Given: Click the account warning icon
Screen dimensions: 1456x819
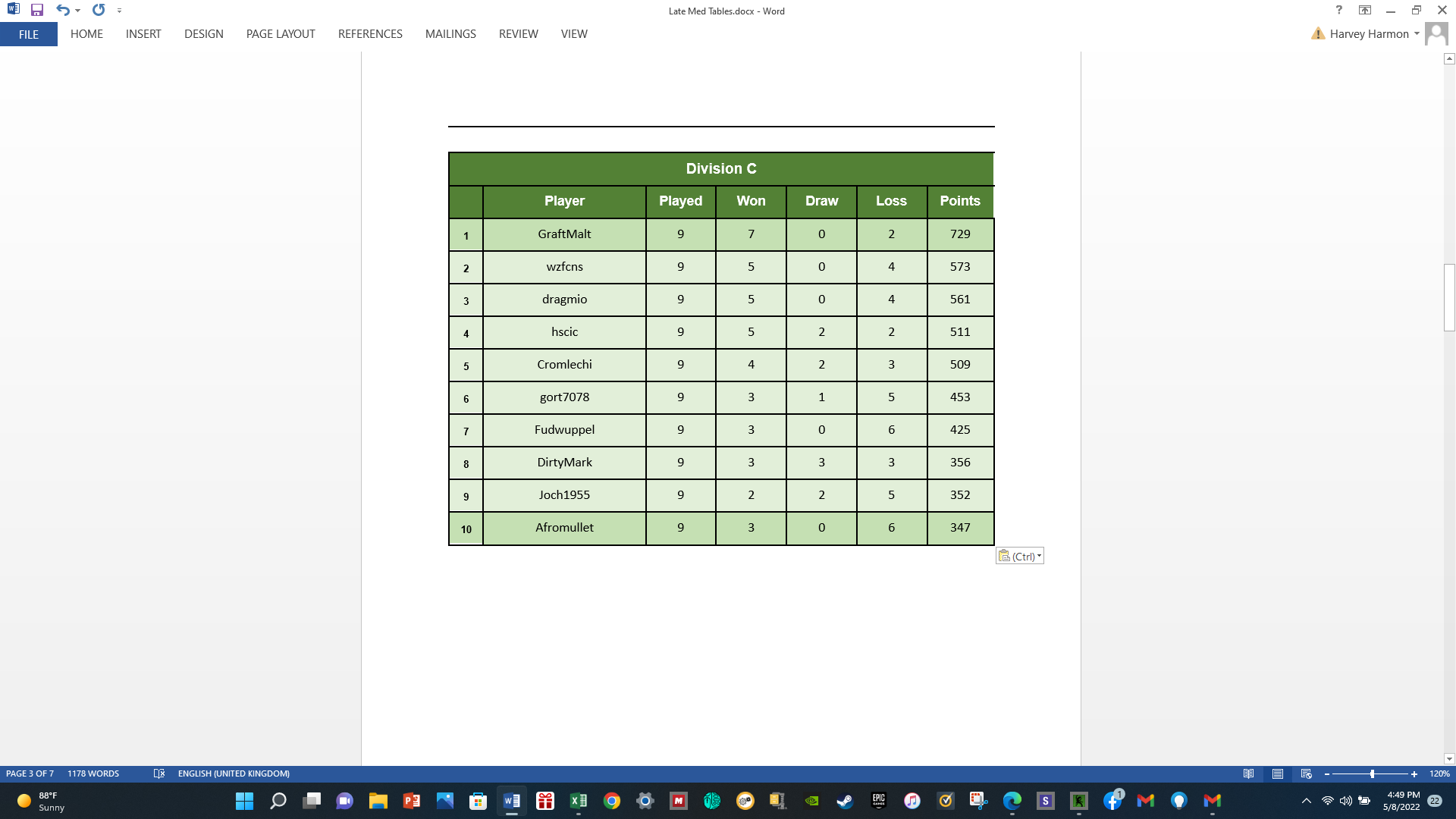Looking at the screenshot, I should [1318, 34].
